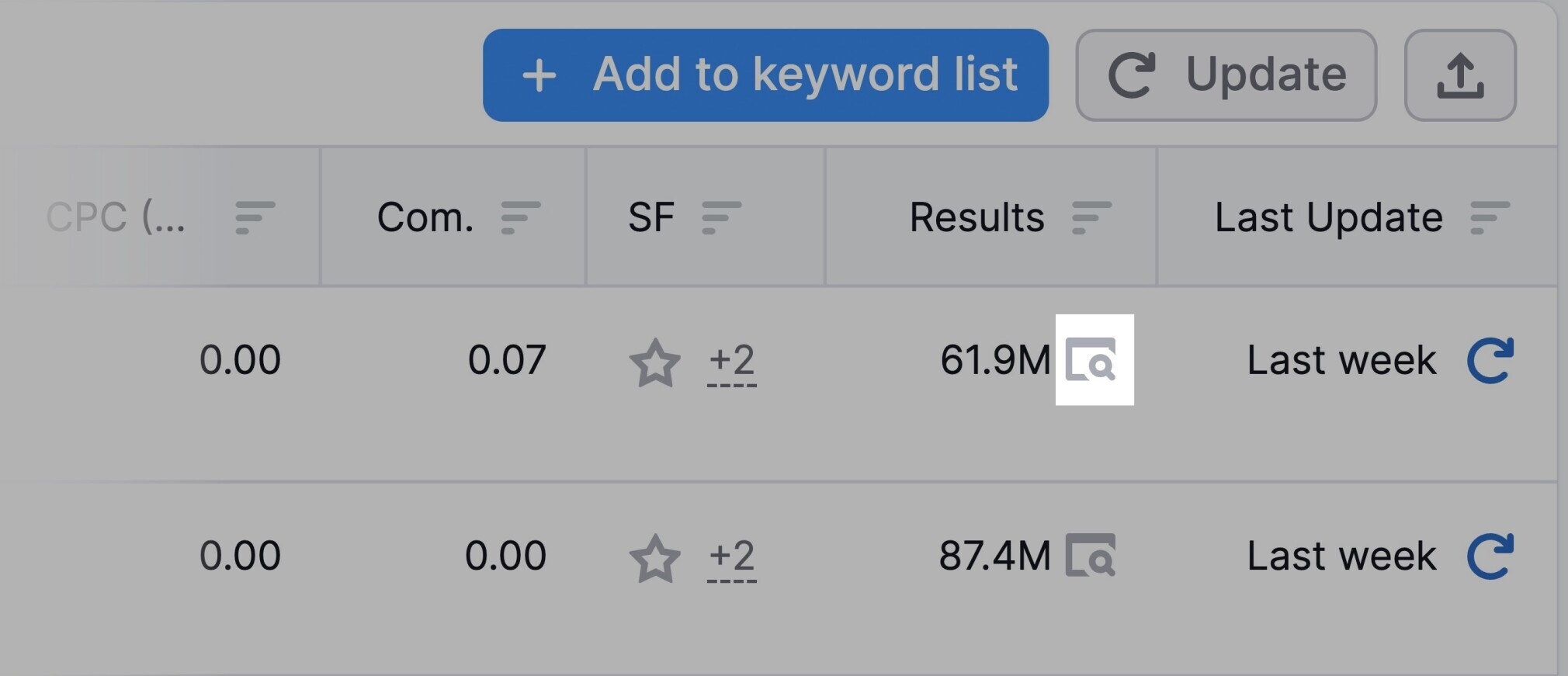Refresh first row's Last week data

1490,360
